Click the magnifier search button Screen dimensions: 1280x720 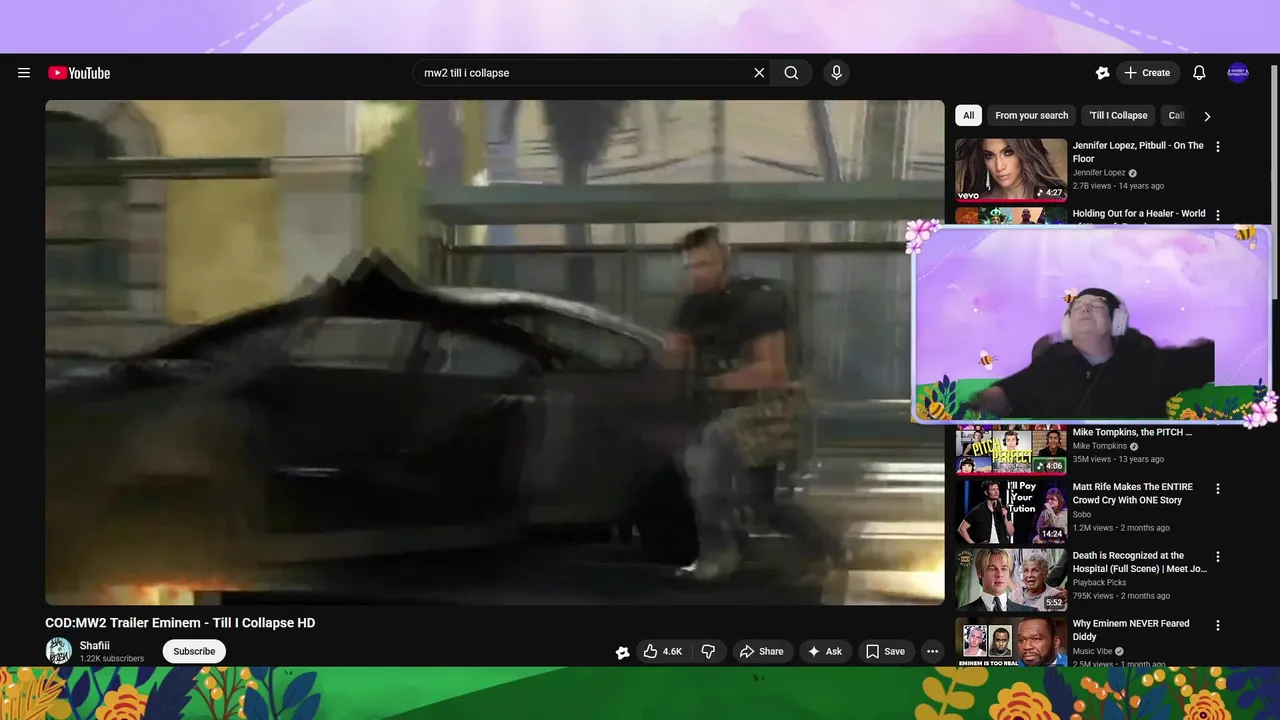coord(791,73)
